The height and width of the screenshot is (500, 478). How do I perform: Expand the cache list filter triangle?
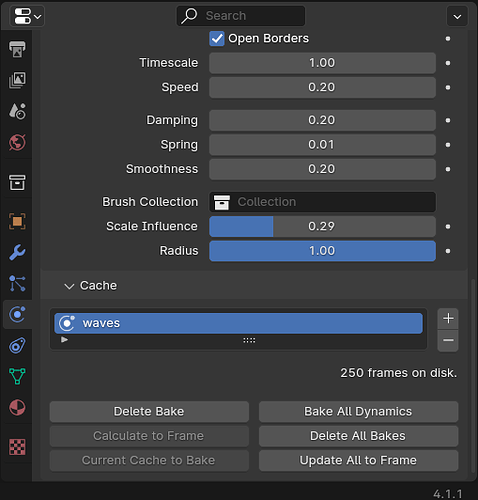pyautogui.click(x=65, y=340)
